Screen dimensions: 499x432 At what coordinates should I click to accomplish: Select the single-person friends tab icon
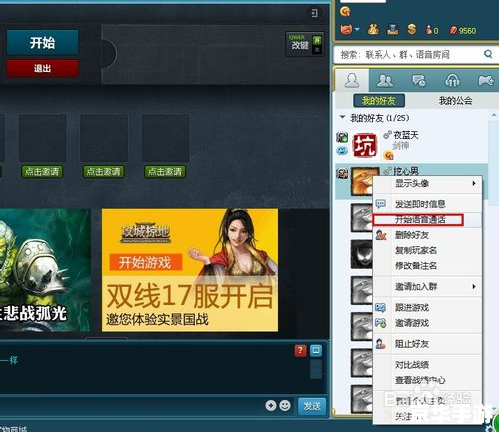click(352, 80)
